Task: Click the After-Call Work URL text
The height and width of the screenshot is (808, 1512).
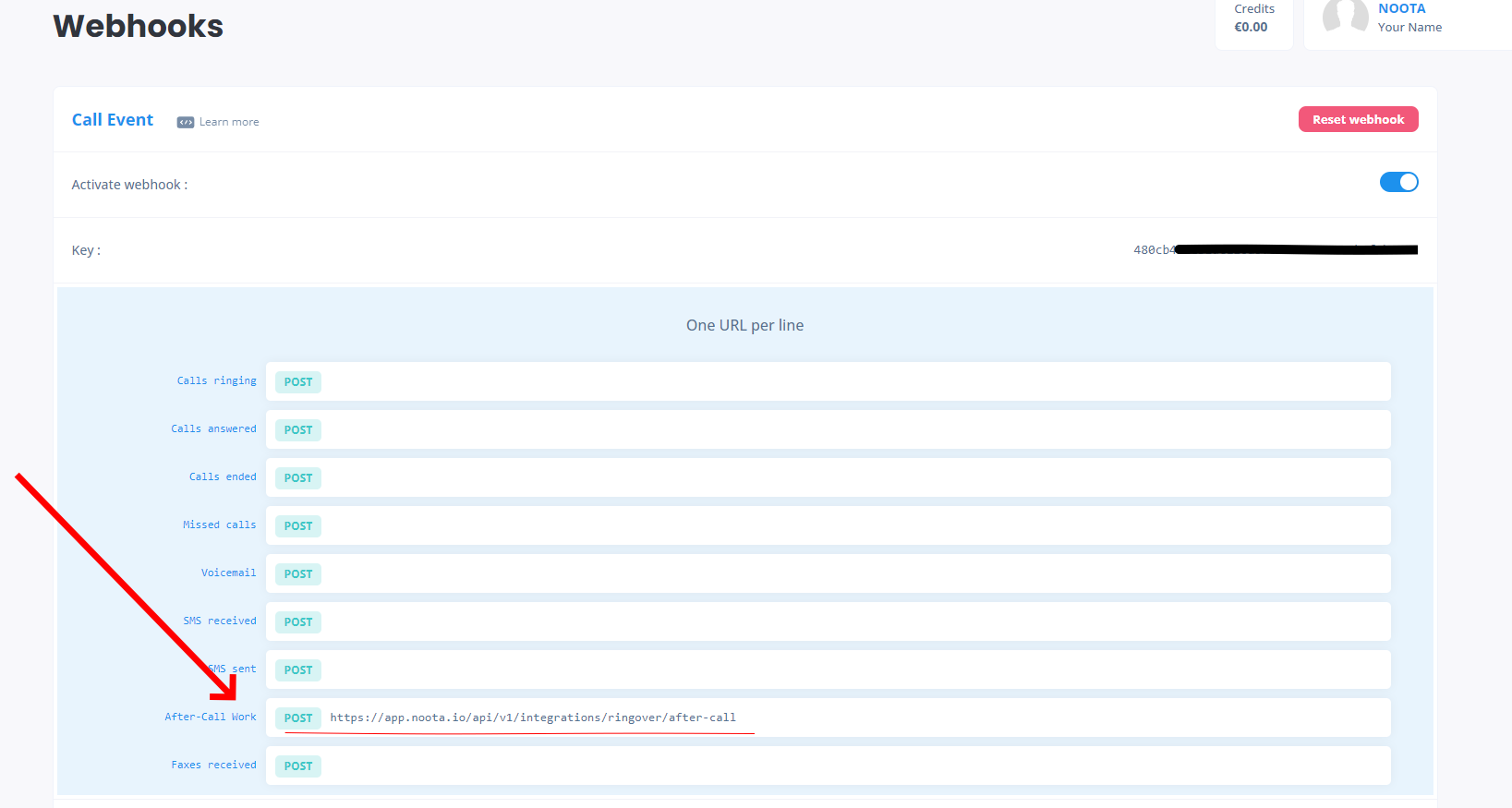Action: [533, 718]
